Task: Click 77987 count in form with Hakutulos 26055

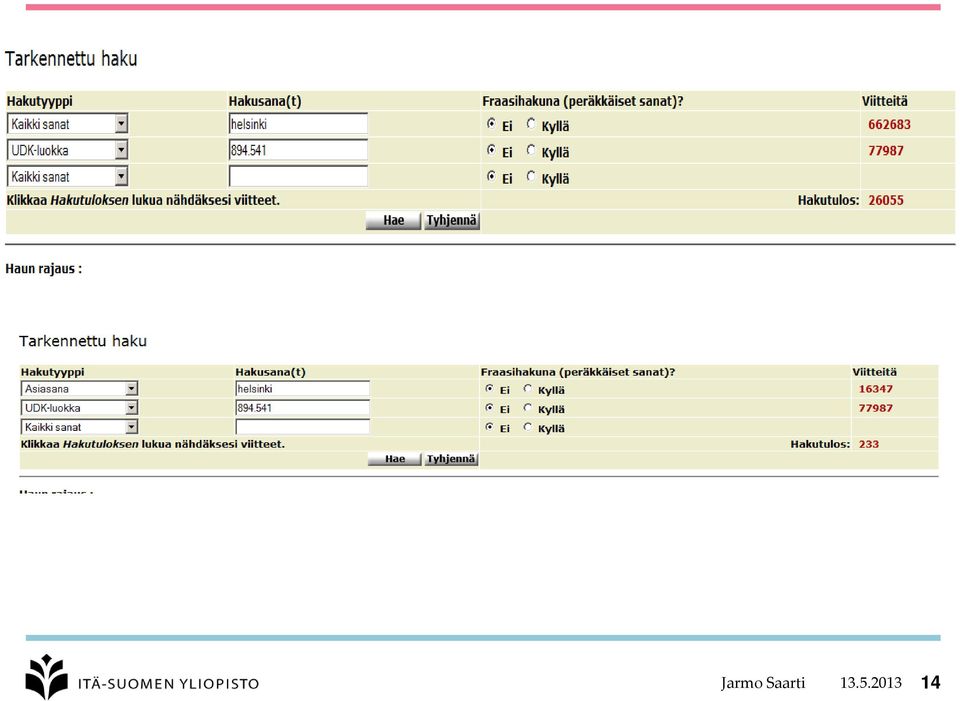Action: coord(885,151)
